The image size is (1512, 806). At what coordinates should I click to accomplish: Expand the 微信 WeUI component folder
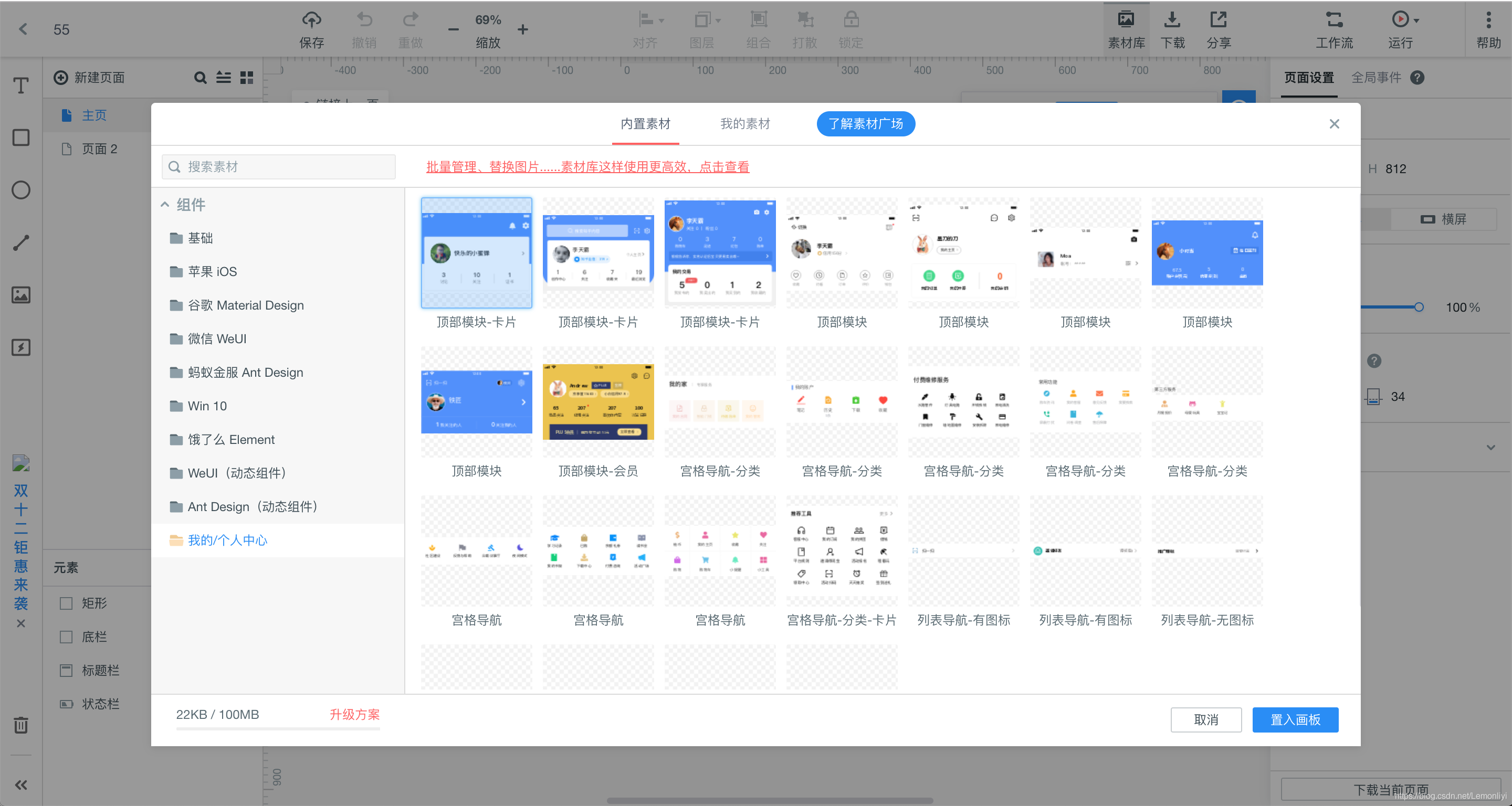point(215,339)
